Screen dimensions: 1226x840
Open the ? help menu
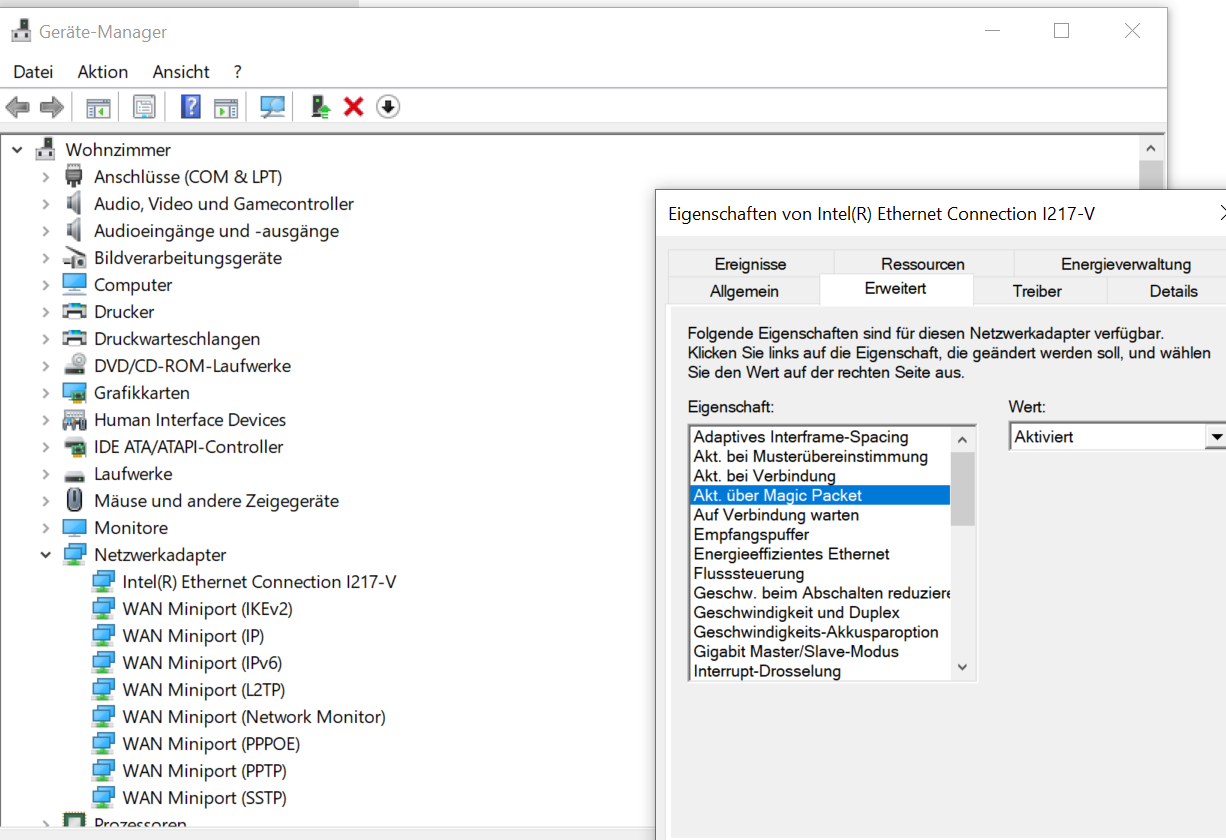click(x=237, y=72)
